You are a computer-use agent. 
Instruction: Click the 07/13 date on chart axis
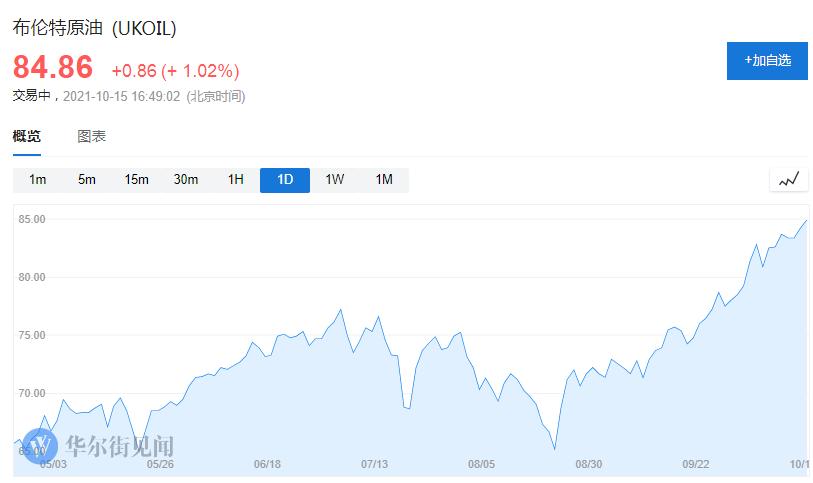pos(374,463)
